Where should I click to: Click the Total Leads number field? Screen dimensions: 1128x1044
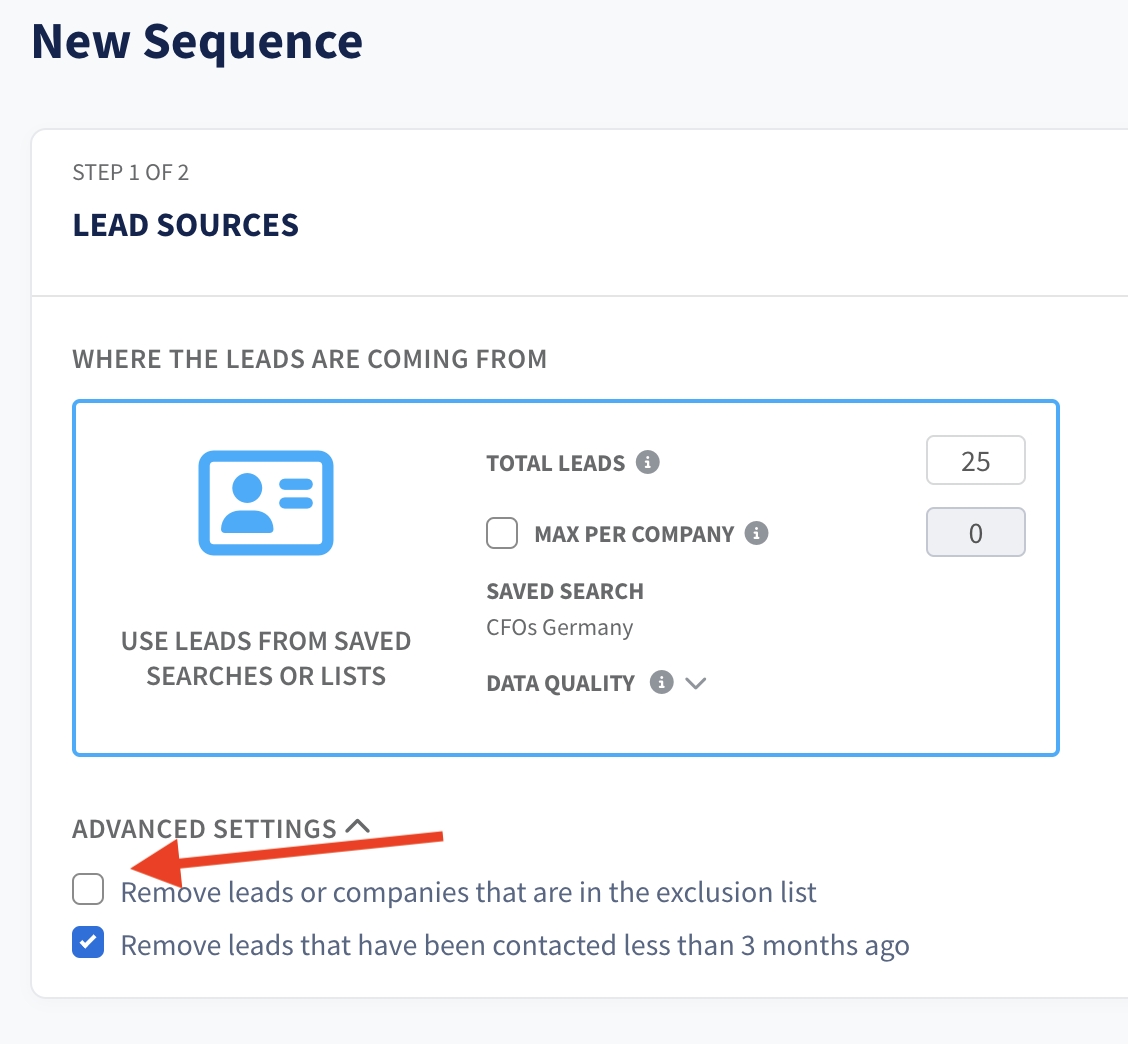point(975,460)
